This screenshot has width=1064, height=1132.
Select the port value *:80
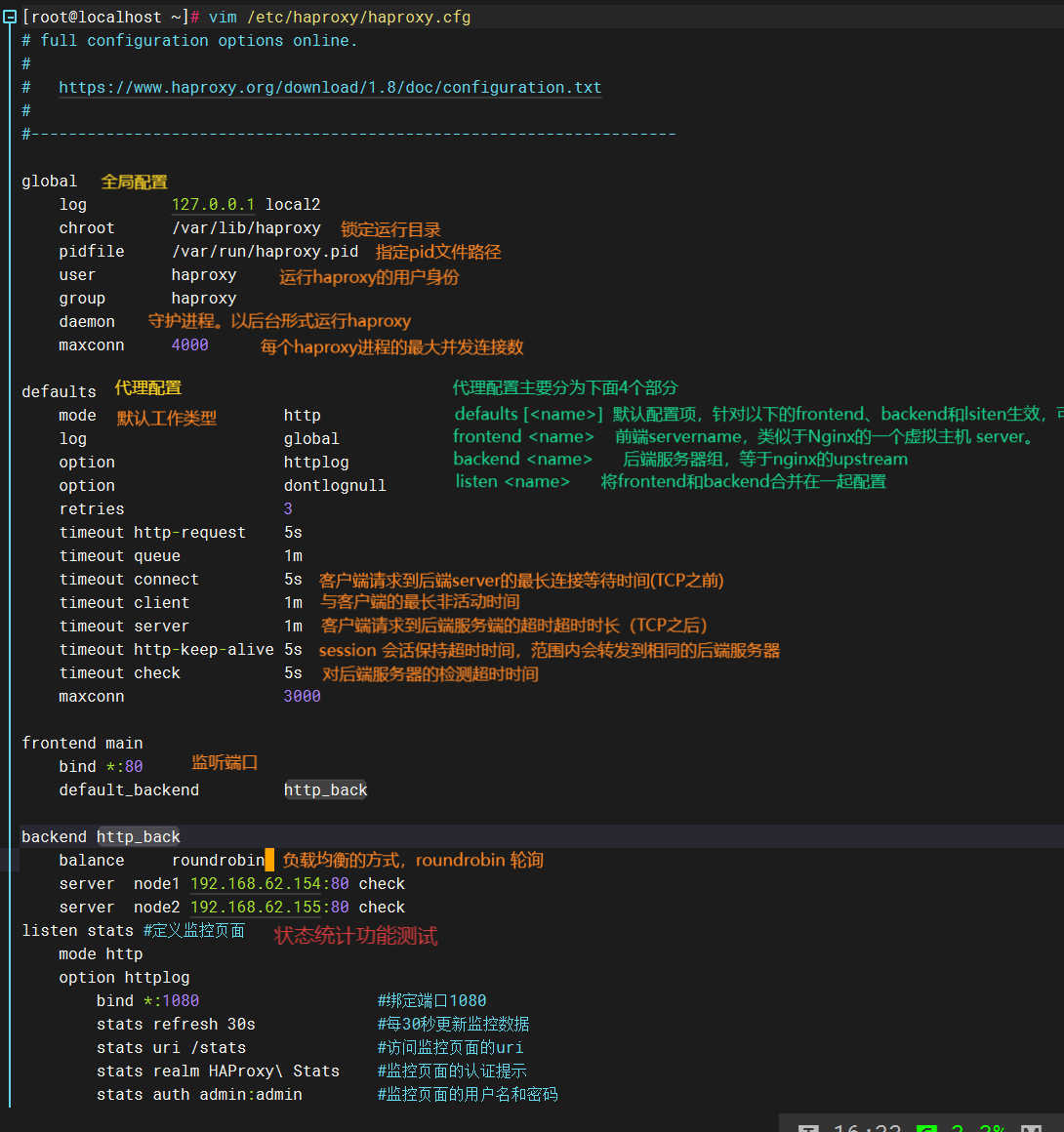coord(124,767)
